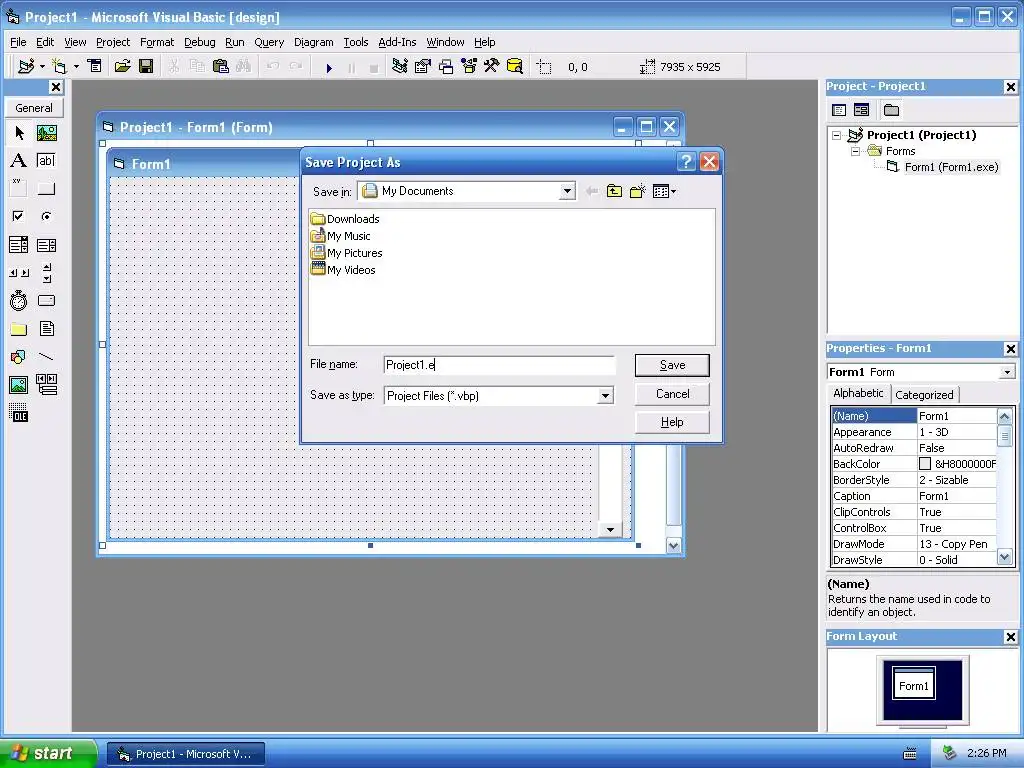The width and height of the screenshot is (1024, 768).
Task: Select the ComboBox tool in toolbox
Action: (19, 245)
